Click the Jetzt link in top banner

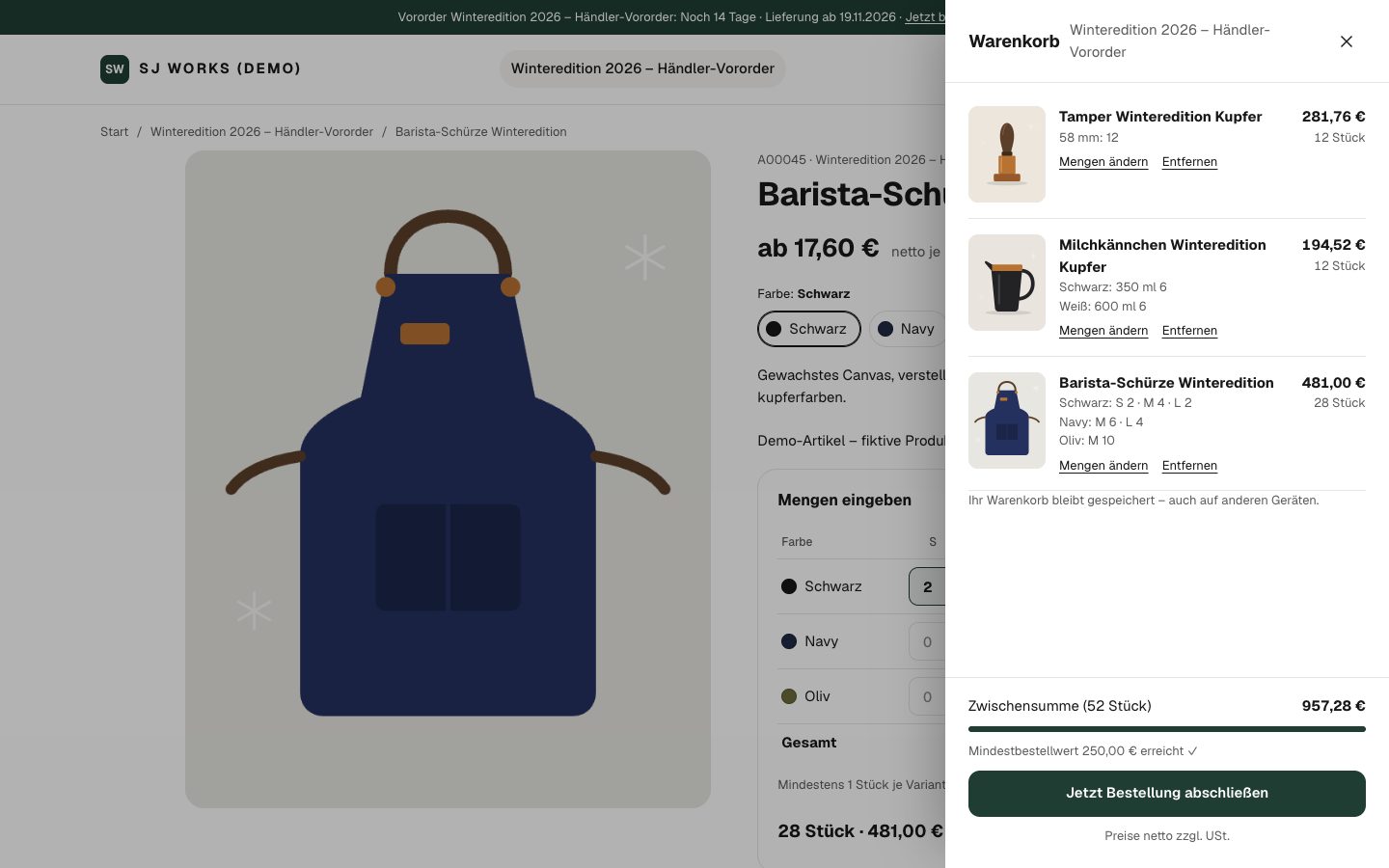point(925,17)
